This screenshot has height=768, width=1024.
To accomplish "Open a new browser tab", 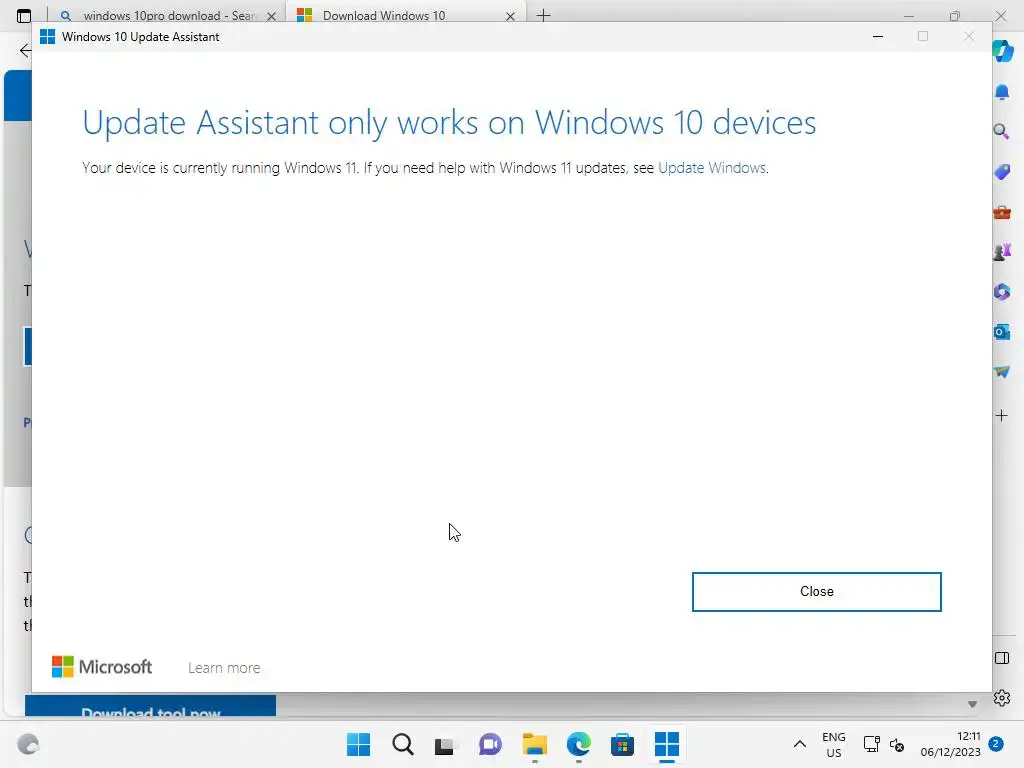I will click(543, 16).
